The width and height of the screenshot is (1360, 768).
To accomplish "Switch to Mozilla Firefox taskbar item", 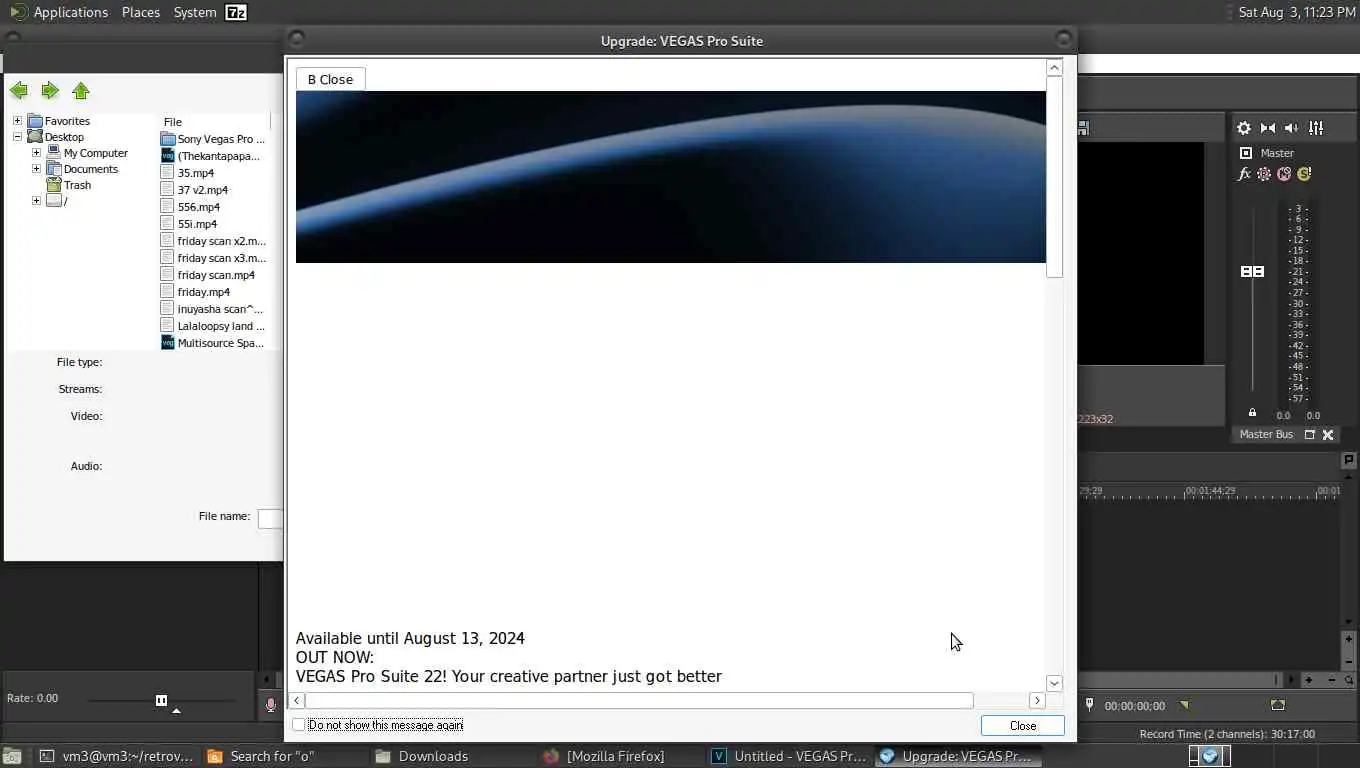I will click(604, 756).
